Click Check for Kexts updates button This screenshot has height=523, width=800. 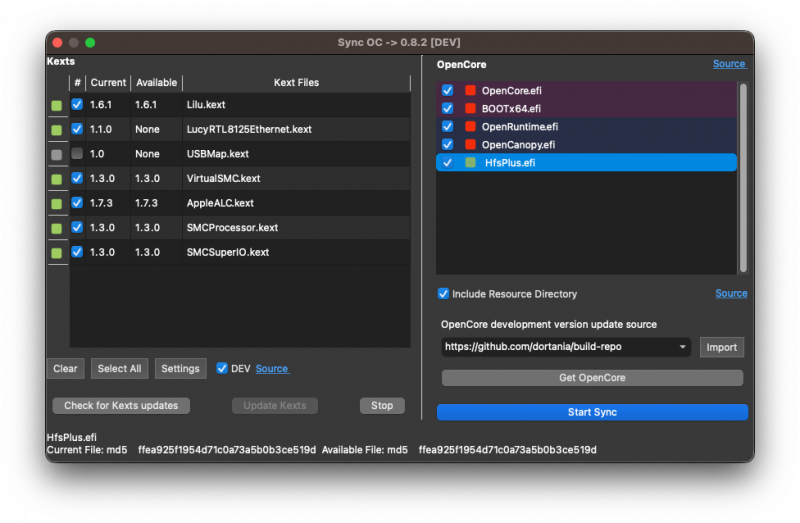coord(121,405)
